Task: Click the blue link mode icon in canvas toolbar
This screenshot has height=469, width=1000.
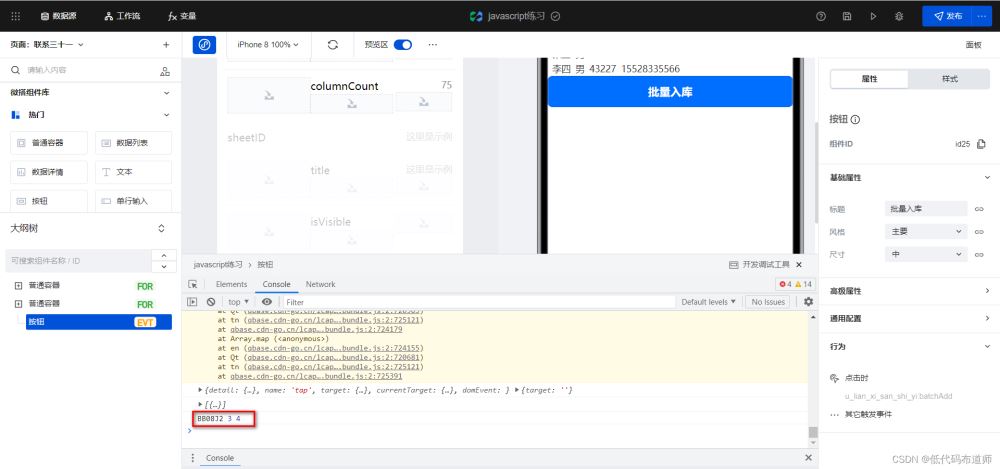Action: (x=204, y=45)
